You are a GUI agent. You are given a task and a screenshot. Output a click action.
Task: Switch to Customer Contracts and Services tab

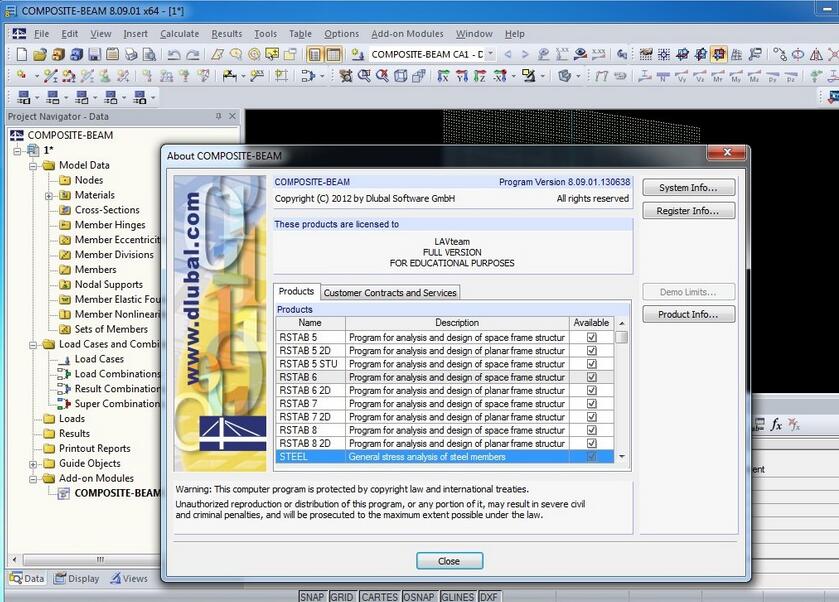390,293
